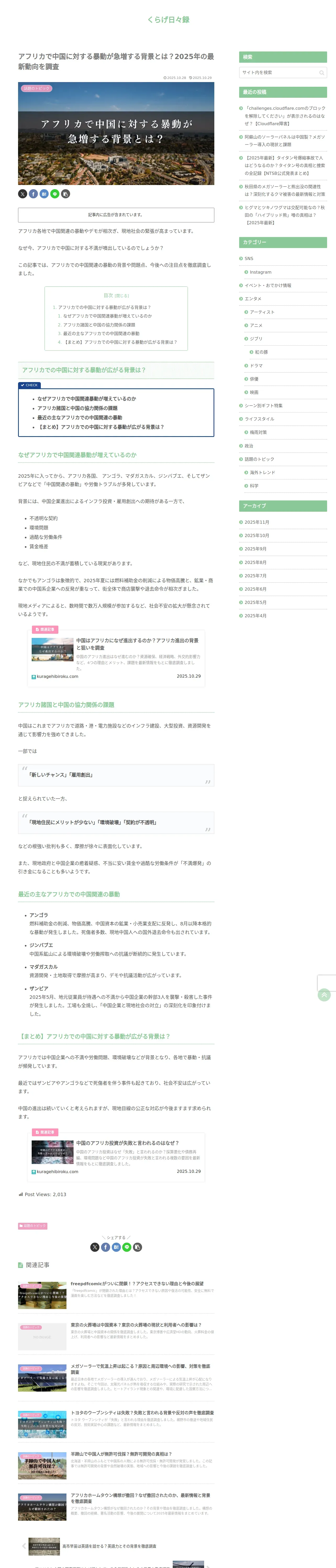This screenshot has height=1568, width=336.
Task: Click the article hero image
Action: click(x=116, y=133)
